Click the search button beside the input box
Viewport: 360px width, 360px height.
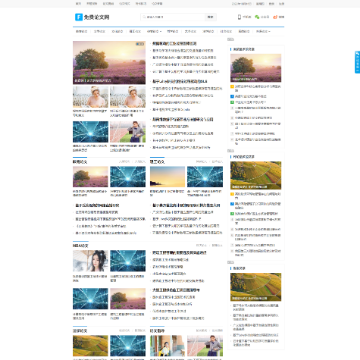click(210, 17)
